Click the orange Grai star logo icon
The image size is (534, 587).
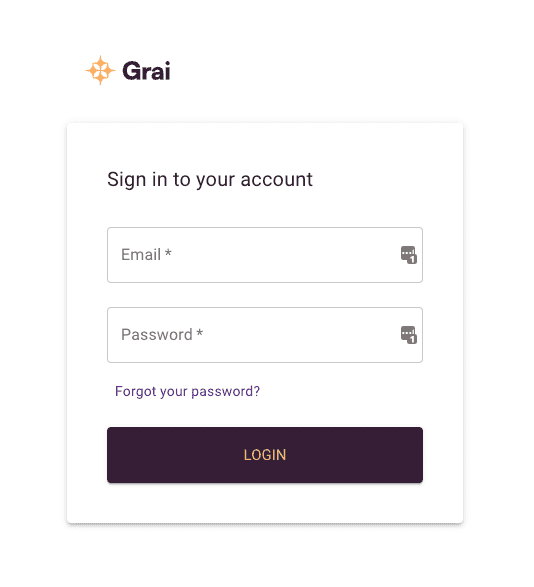coord(100,70)
